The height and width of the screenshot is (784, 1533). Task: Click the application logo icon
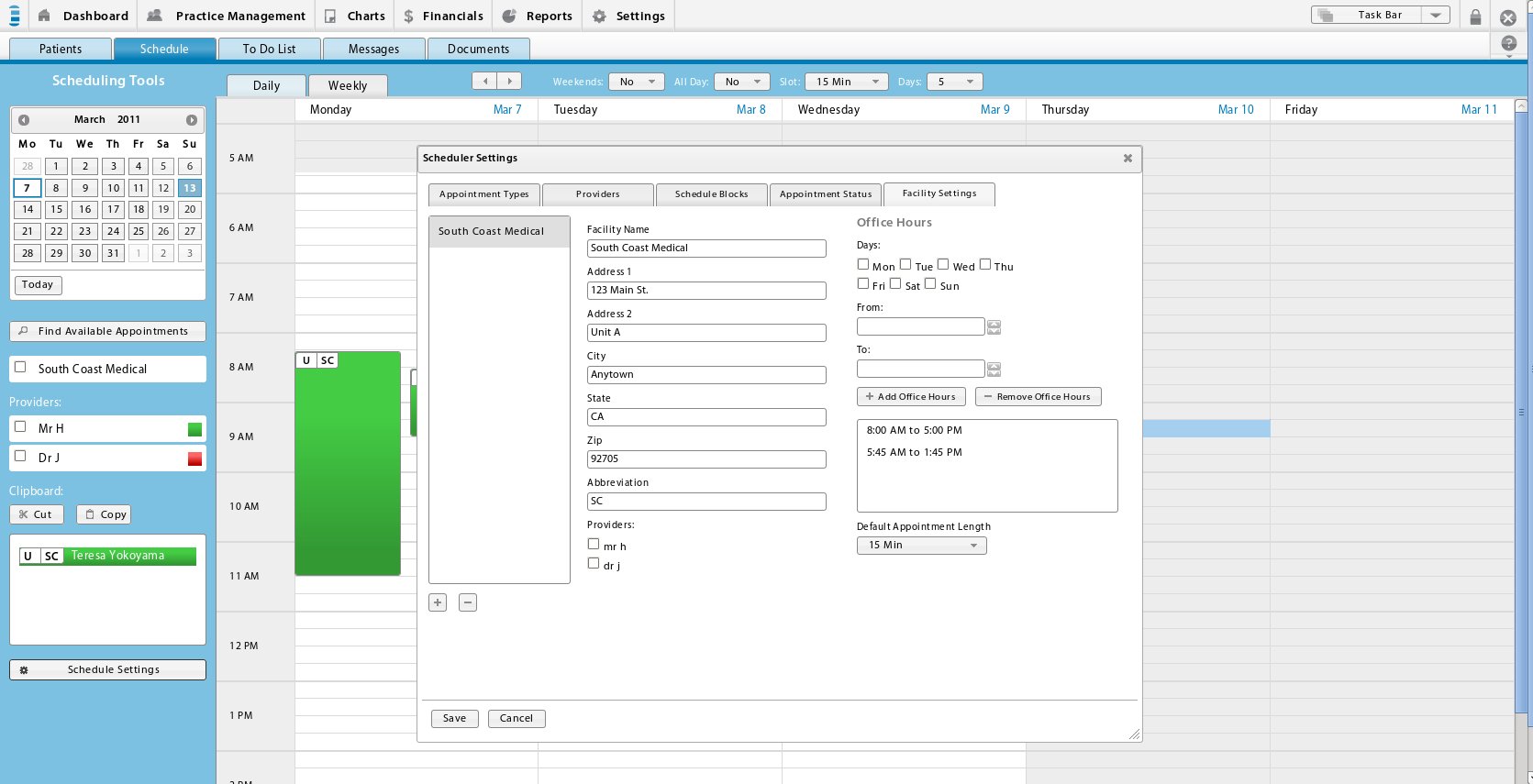14,16
